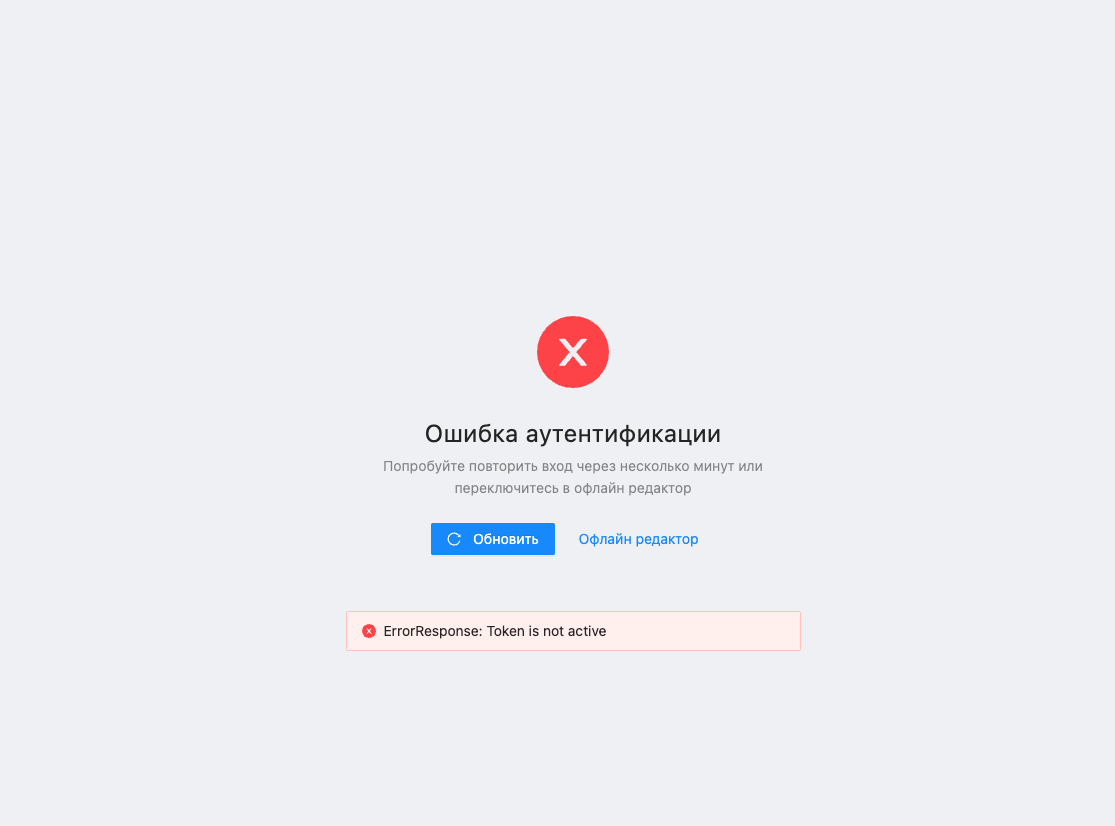Reload the page with Обновить button
This screenshot has width=1115, height=826.
tap(492, 540)
